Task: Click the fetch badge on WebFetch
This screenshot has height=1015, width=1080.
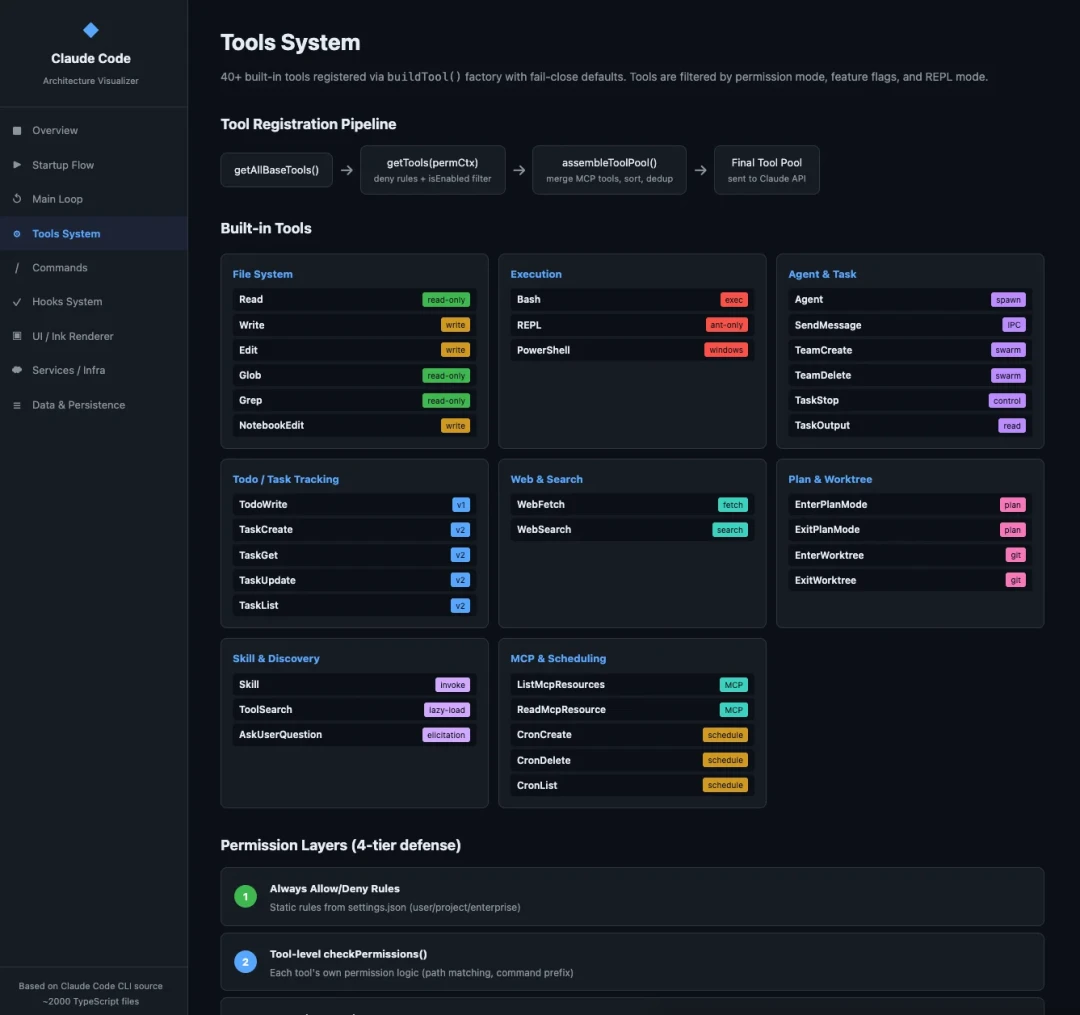Action: click(x=732, y=505)
